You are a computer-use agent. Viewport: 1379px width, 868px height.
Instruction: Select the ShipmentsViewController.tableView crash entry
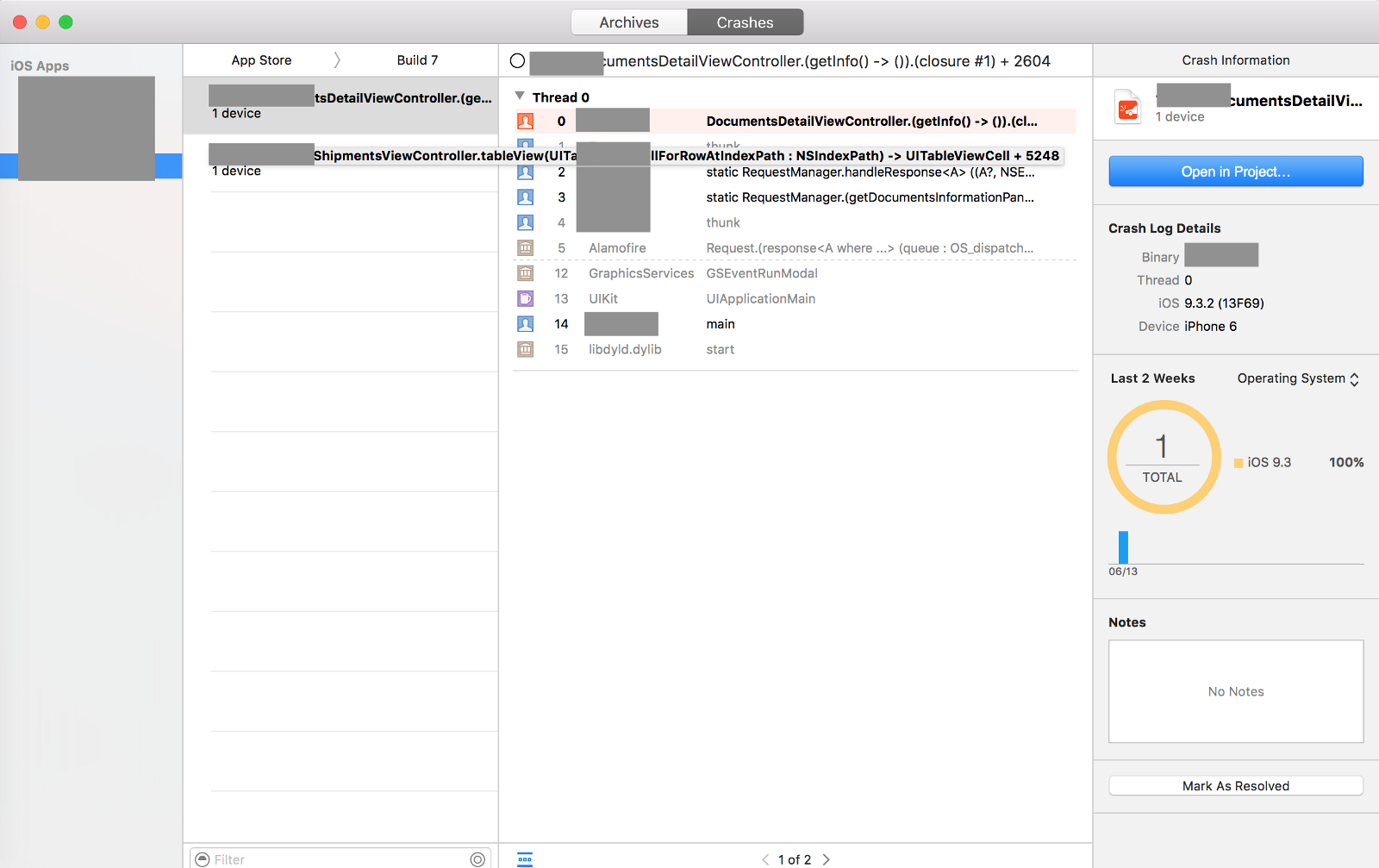coord(340,163)
